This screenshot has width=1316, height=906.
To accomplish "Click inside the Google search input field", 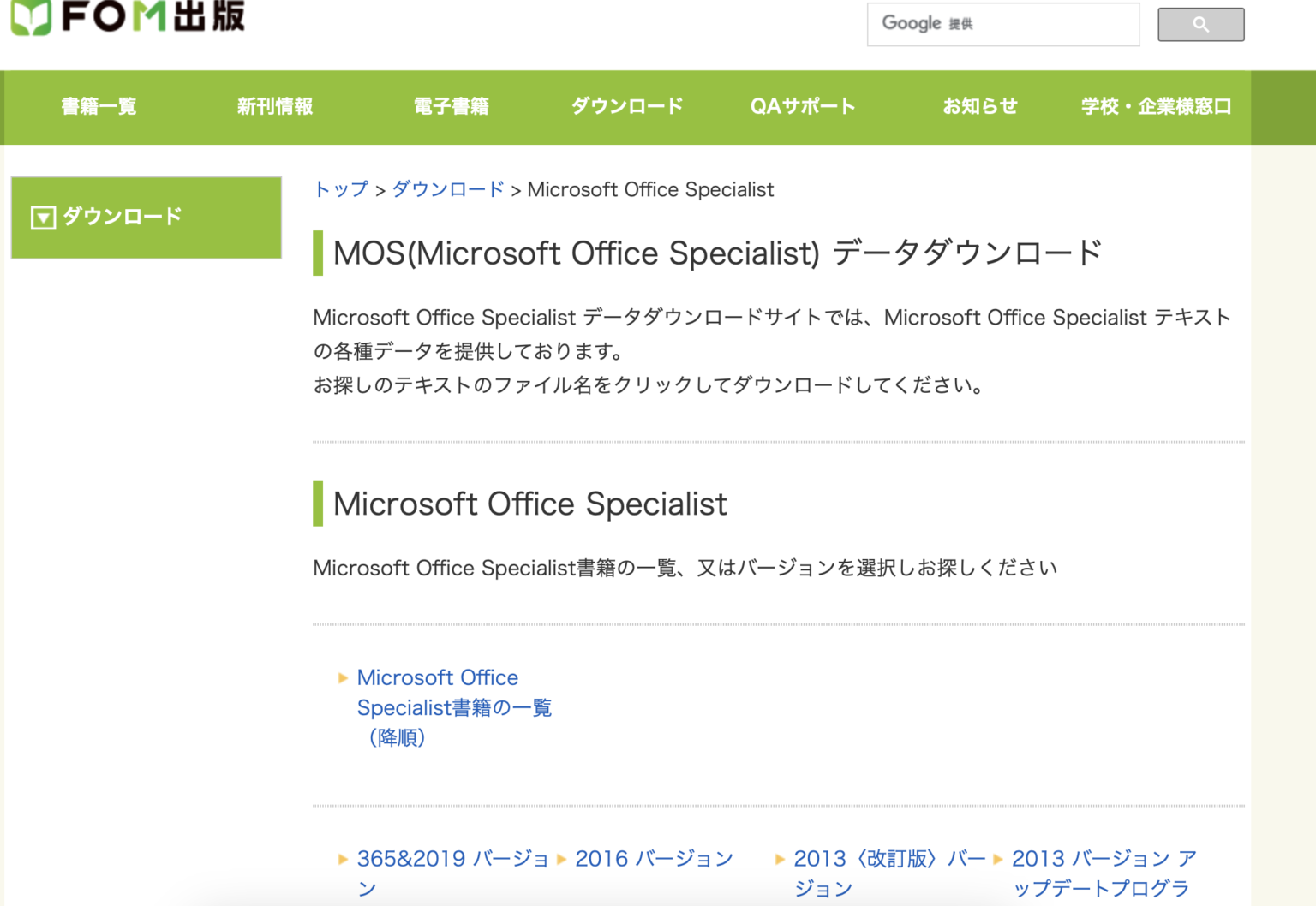I will [1002, 24].
